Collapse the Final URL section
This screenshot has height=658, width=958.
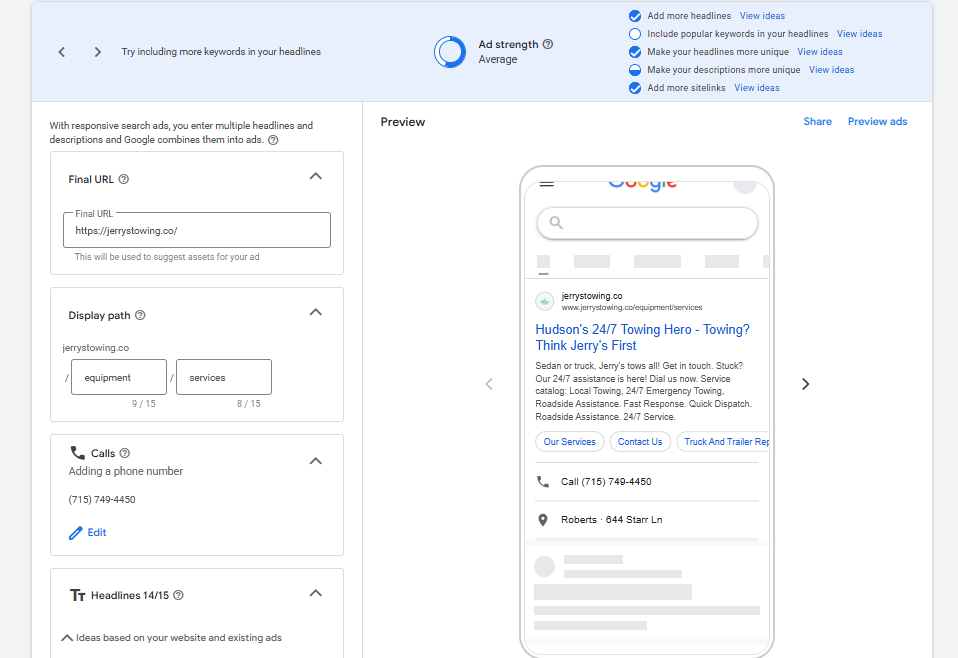pos(316,176)
